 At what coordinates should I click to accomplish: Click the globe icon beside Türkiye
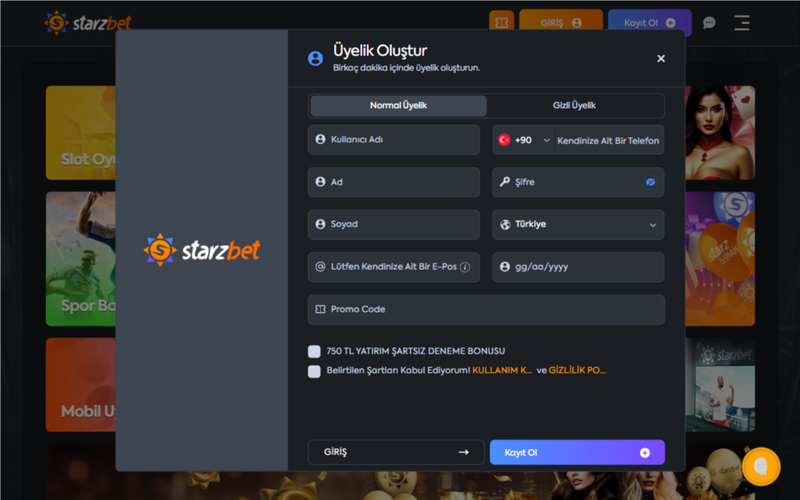point(505,224)
